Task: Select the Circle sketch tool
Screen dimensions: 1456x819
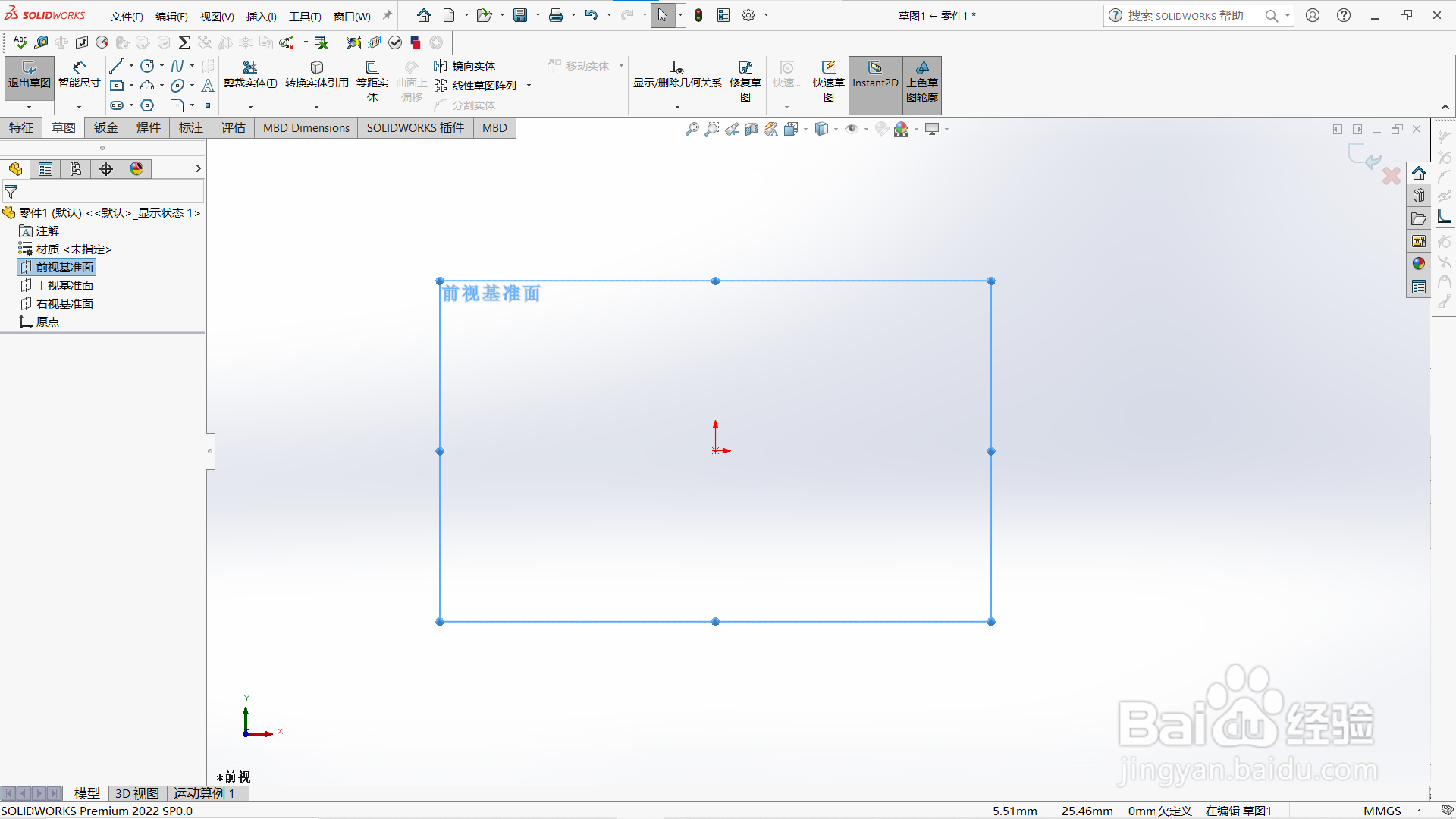Action: (148, 66)
